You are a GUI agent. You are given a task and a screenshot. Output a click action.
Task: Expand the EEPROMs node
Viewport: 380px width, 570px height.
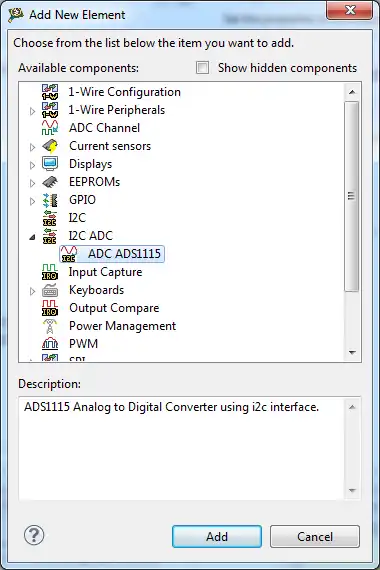click(x=32, y=183)
